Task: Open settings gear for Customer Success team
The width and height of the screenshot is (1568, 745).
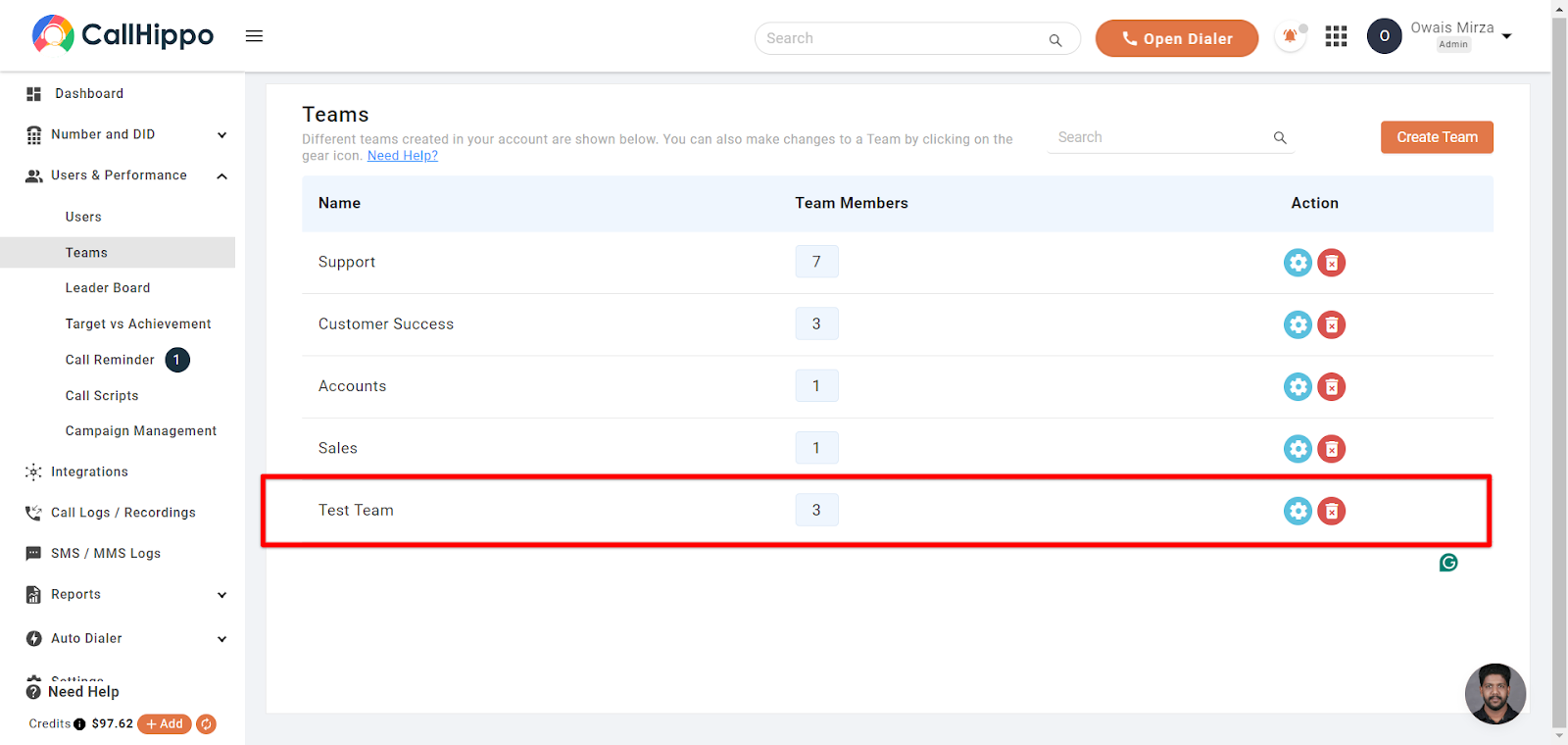Action: point(1298,324)
